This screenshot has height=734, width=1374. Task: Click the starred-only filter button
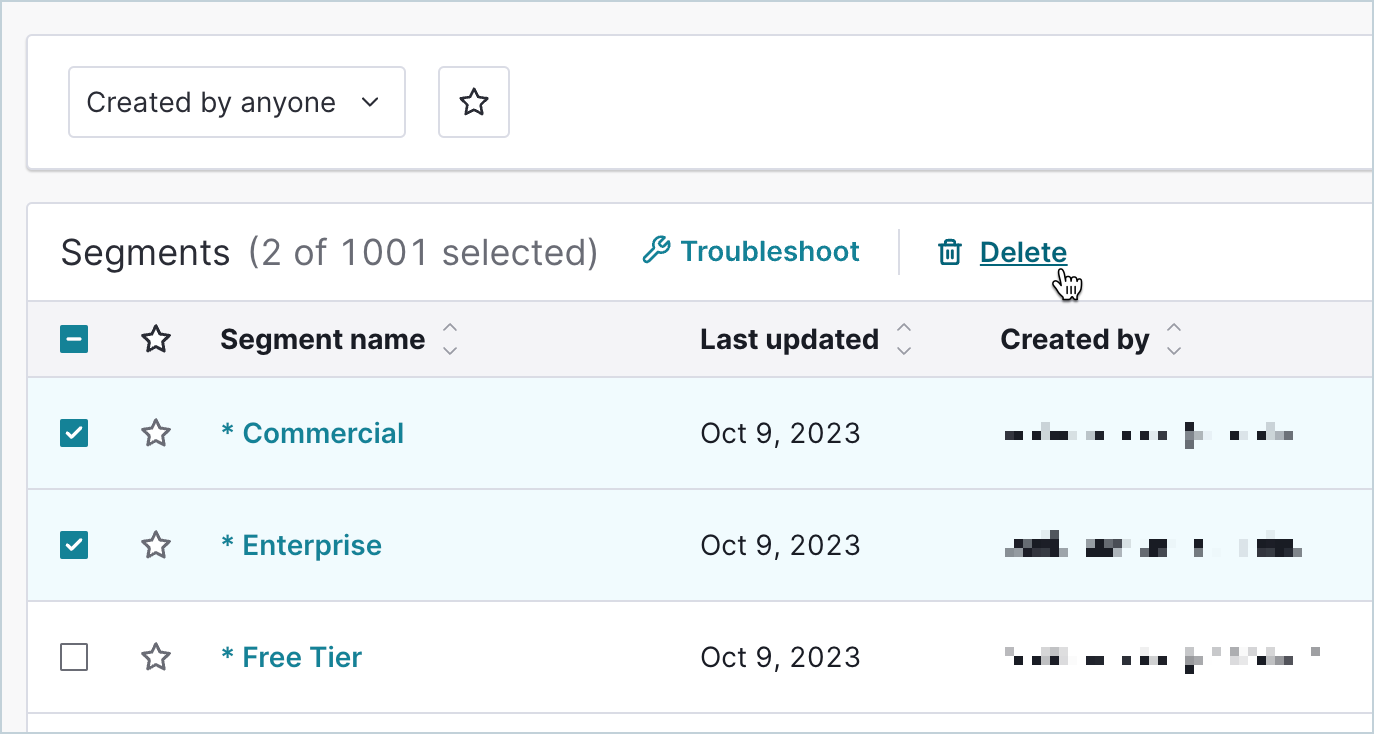[474, 102]
